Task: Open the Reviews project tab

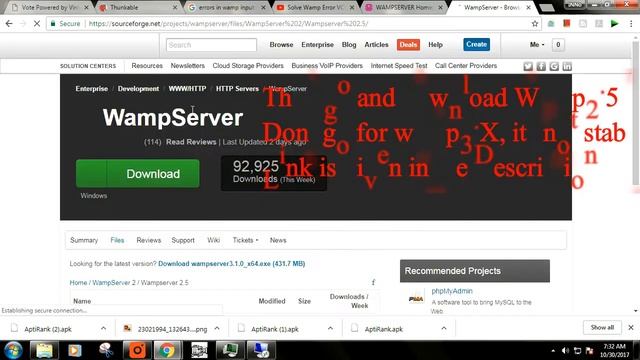Action: pos(149,240)
